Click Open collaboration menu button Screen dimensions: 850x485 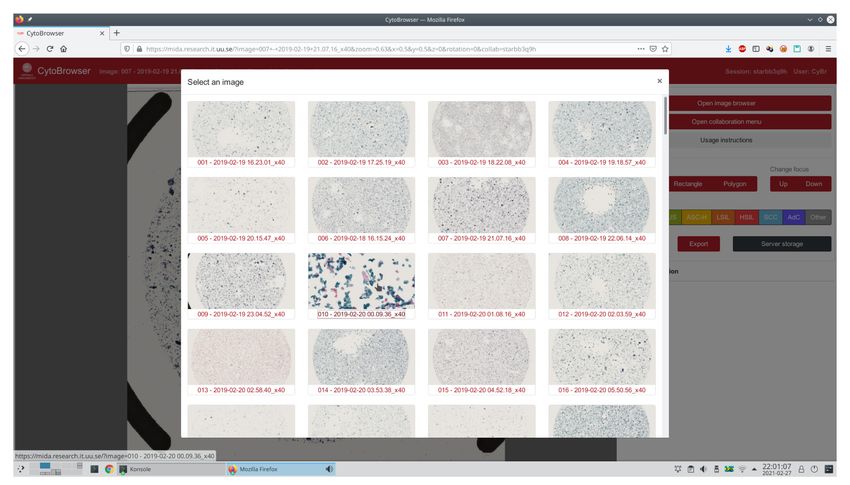coord(749,121)
